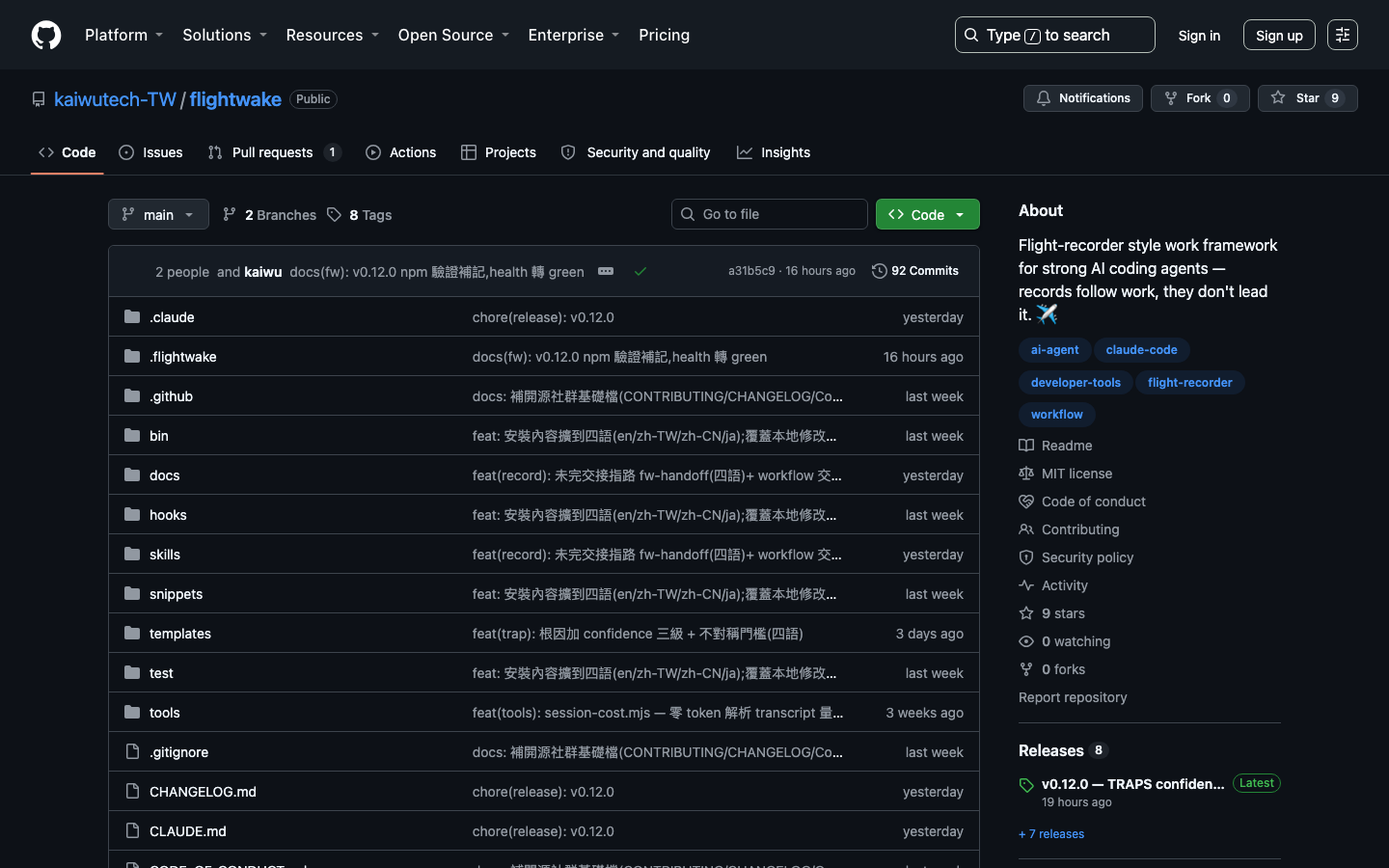Viewport: 1389px width, 868px height.
Task: Open the flightwake repository name link
Action: (x=235, y=99)
